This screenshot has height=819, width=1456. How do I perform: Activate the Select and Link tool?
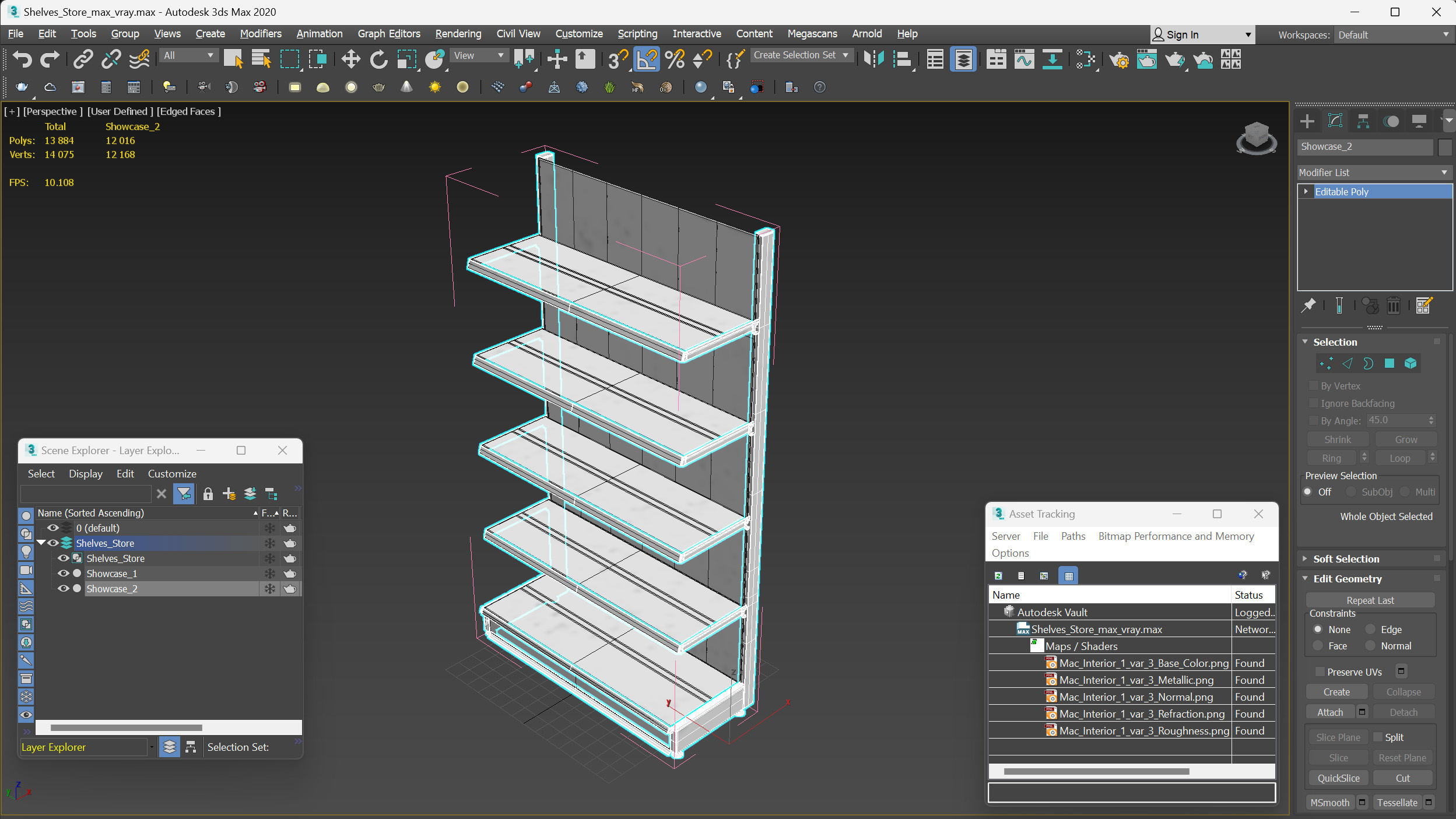[x=83, y=59]
